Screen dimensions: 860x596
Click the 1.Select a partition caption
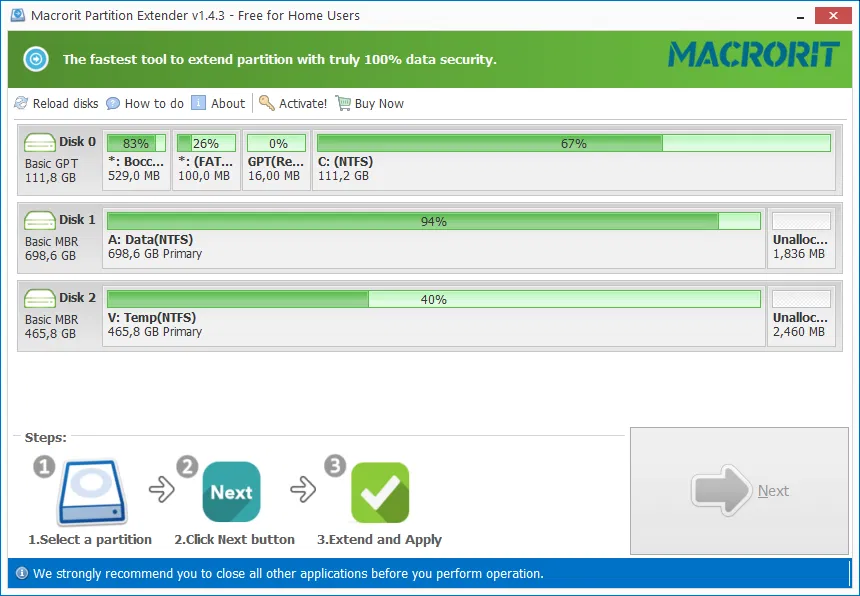90,540
